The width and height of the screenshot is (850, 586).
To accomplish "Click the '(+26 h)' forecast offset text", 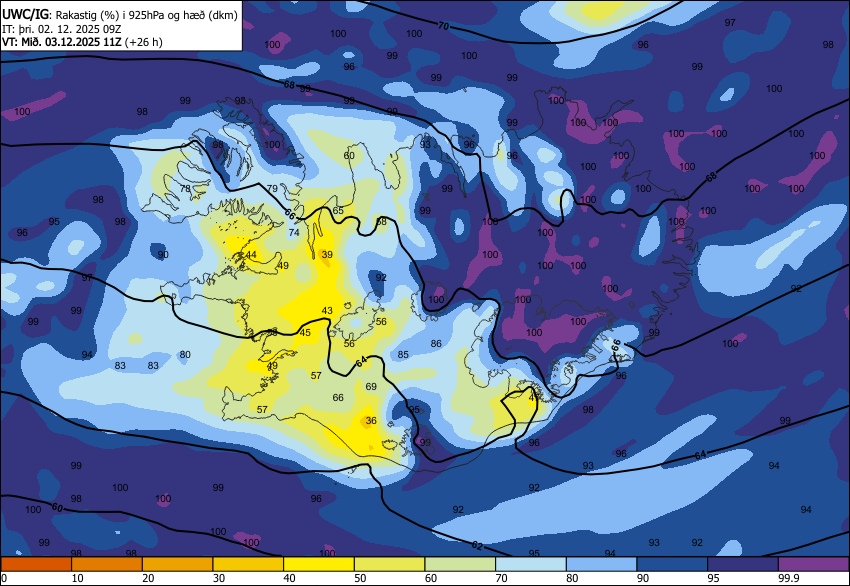I will click(x=144, y=42).
